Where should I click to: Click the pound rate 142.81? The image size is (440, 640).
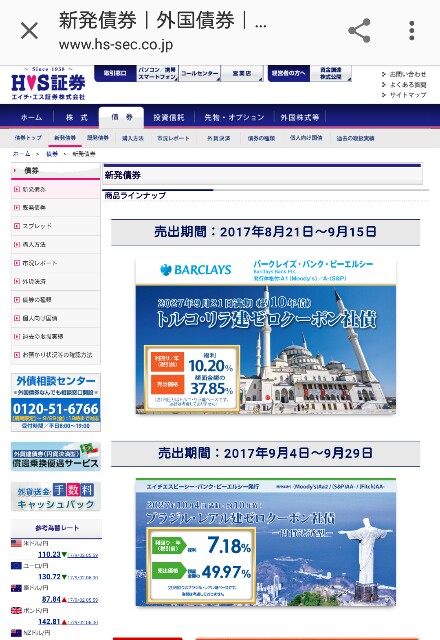[49, 622]
